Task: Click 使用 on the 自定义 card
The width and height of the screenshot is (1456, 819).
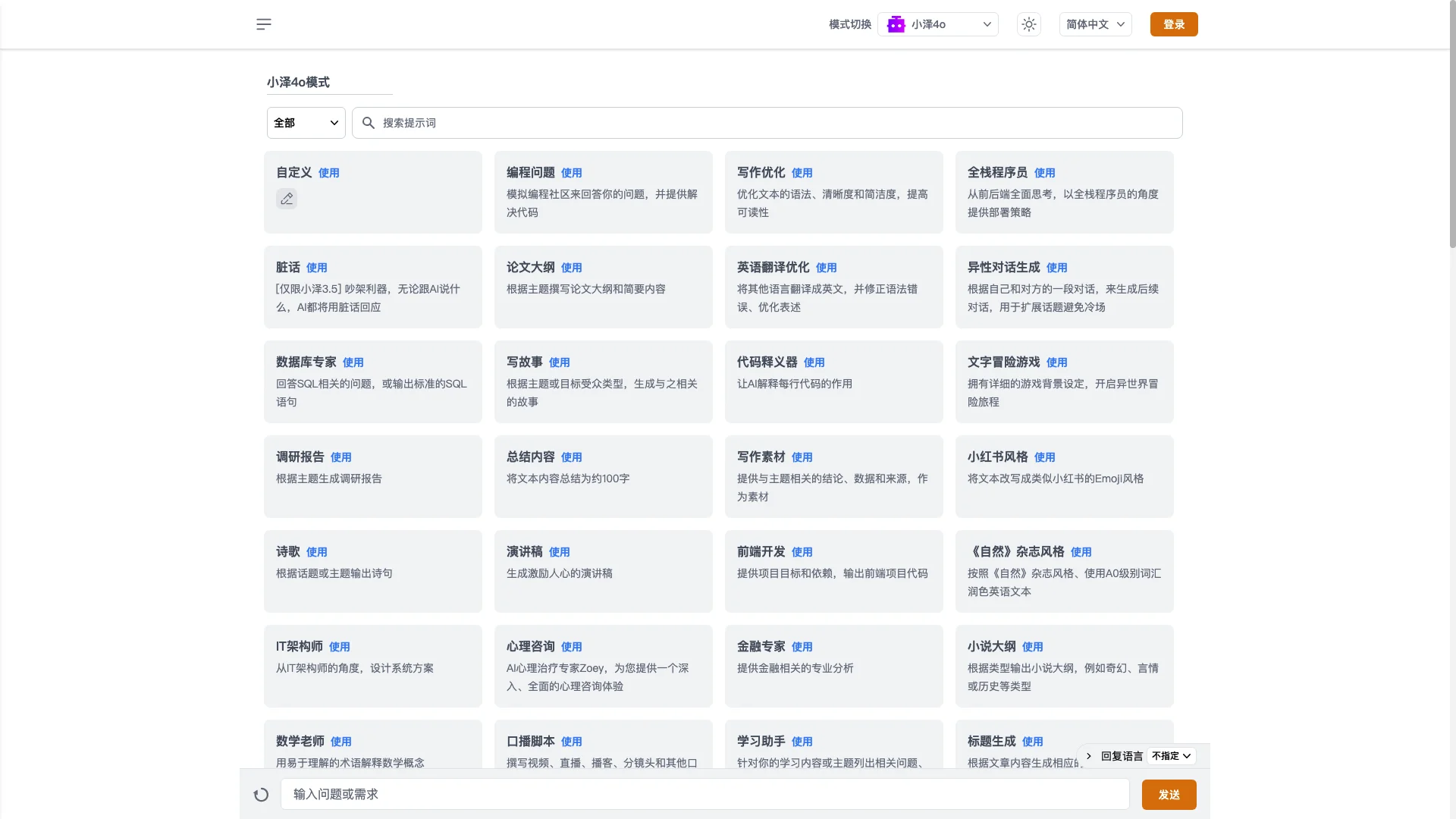Action: click(x=328, y=173)
